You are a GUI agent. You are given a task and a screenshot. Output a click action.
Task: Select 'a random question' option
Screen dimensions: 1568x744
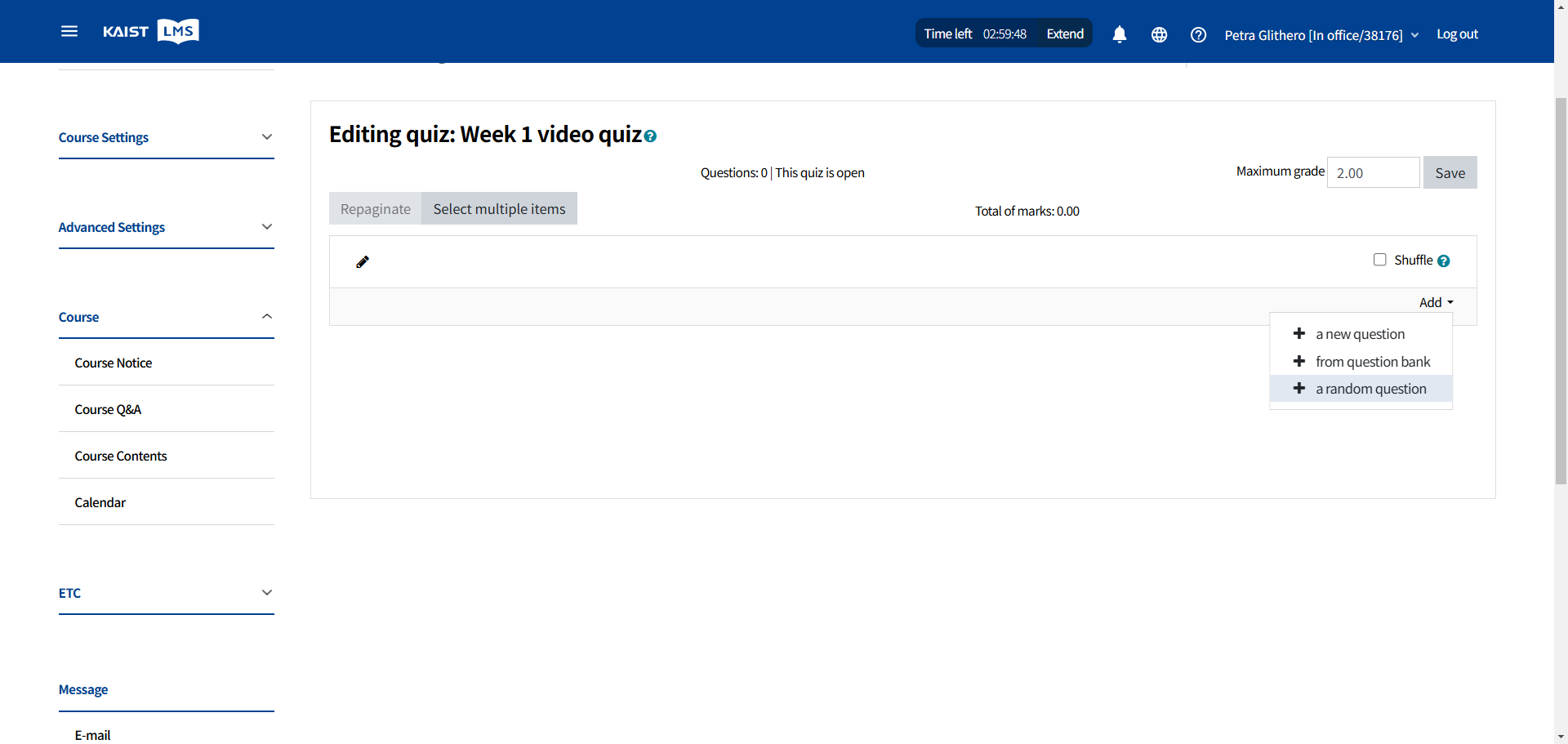(1370, 389)
